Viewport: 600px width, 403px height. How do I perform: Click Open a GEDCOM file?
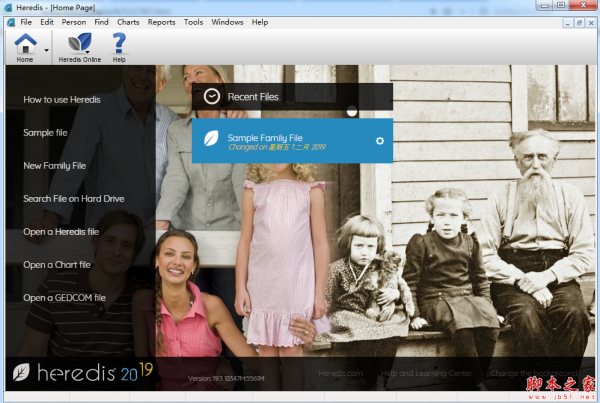[64, 298]
